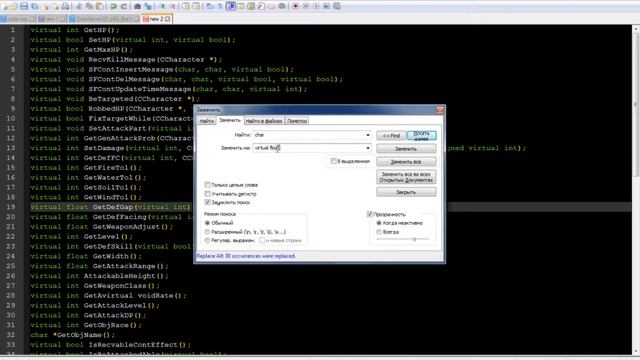The height and width of the screenshot is (360, 640).
Task: Open the 'Найти' history dropdown arrow
Action: pos(368,135)
